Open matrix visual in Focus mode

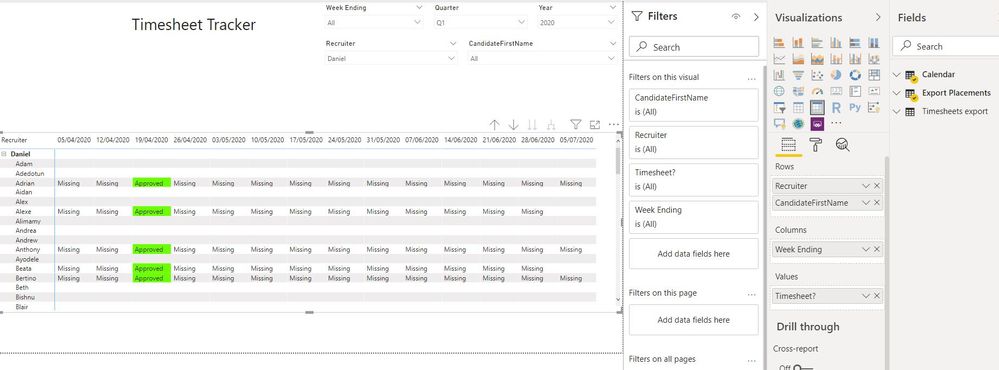pyautogui.click(x=595, y=125)
